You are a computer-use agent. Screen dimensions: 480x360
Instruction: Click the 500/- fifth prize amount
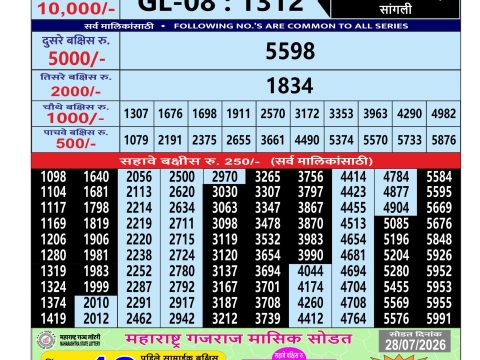tap(76, 143)
